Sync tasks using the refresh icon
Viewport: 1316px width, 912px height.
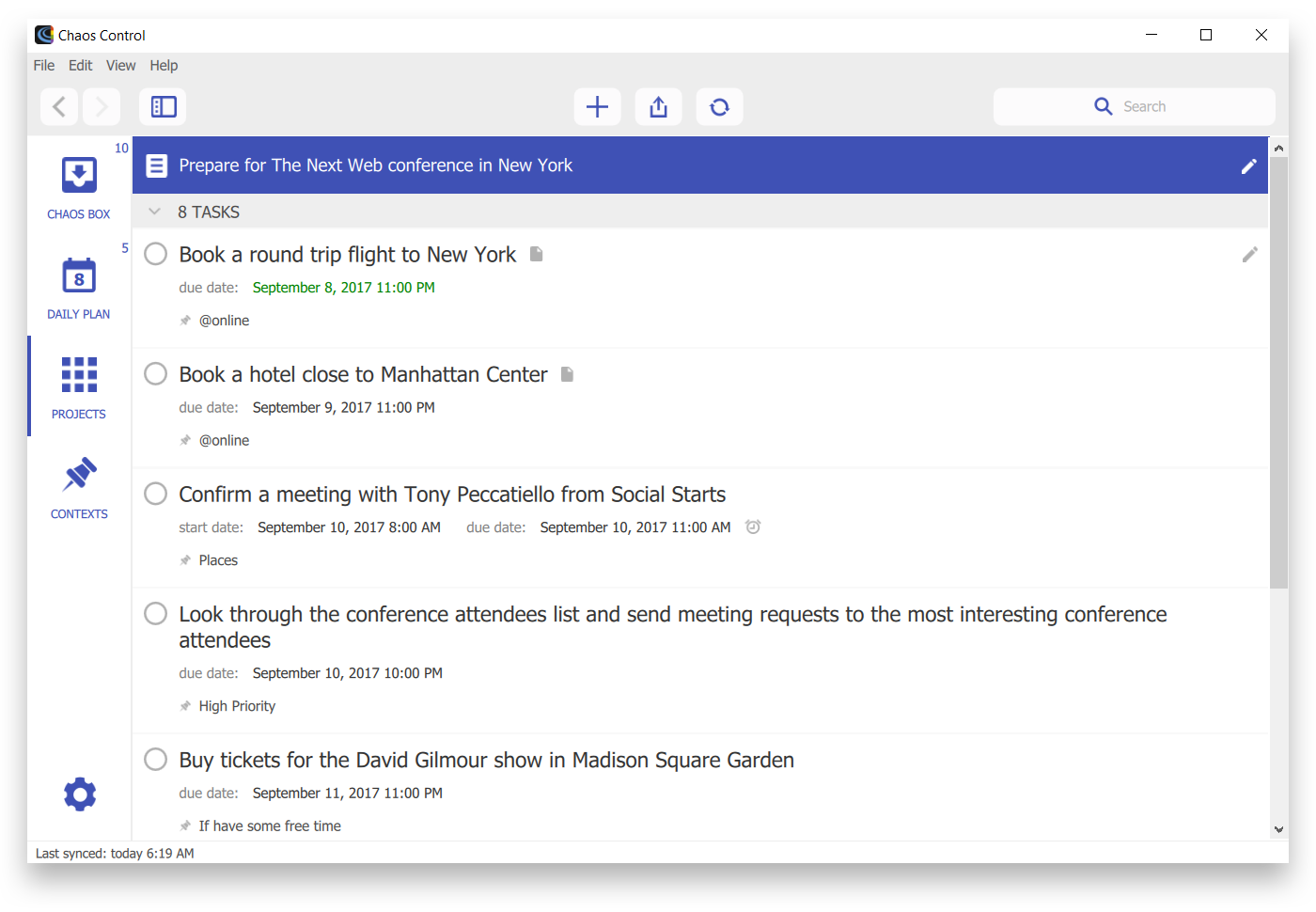coord(719,107)
